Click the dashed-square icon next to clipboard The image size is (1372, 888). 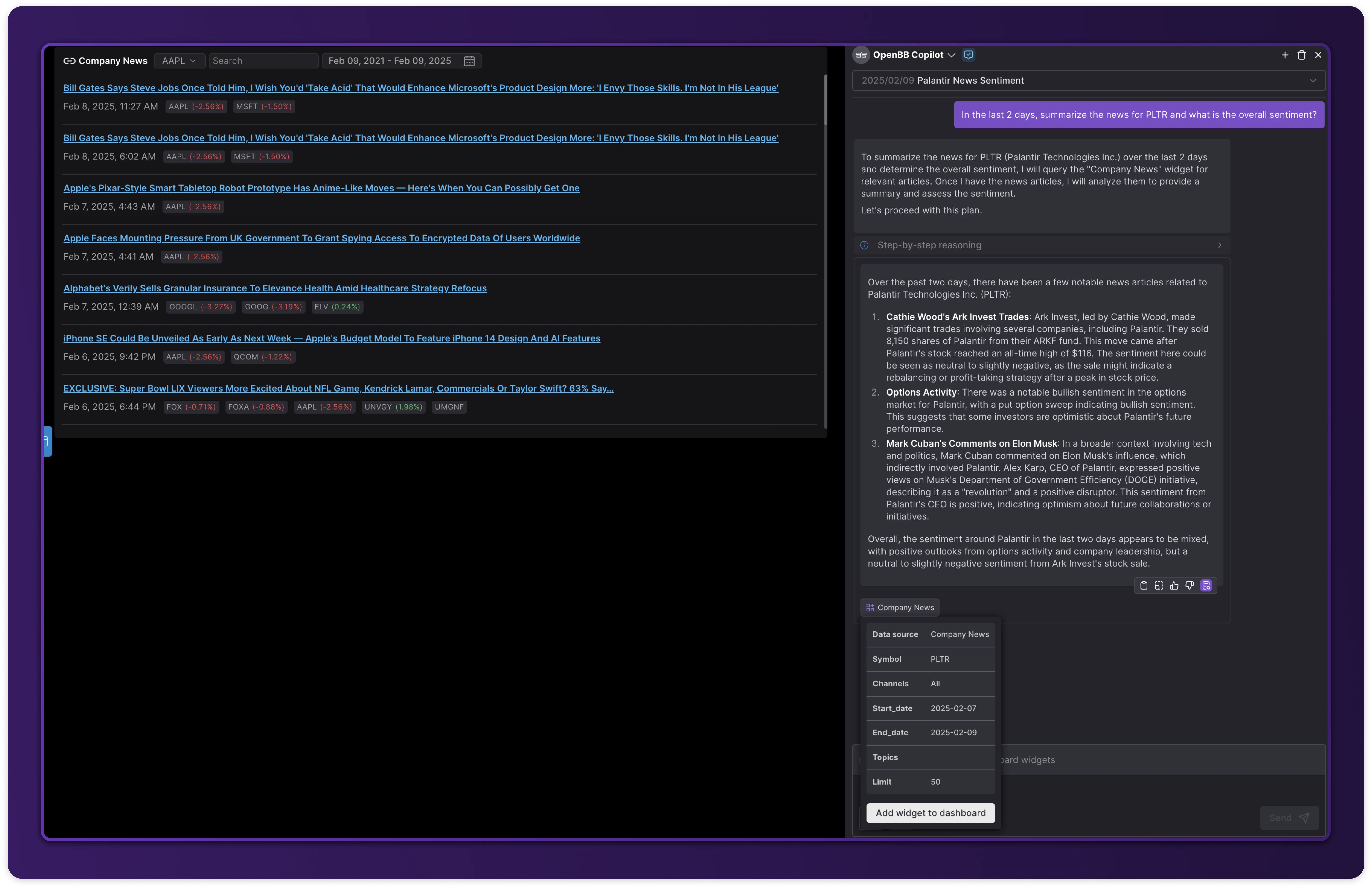1159,586
